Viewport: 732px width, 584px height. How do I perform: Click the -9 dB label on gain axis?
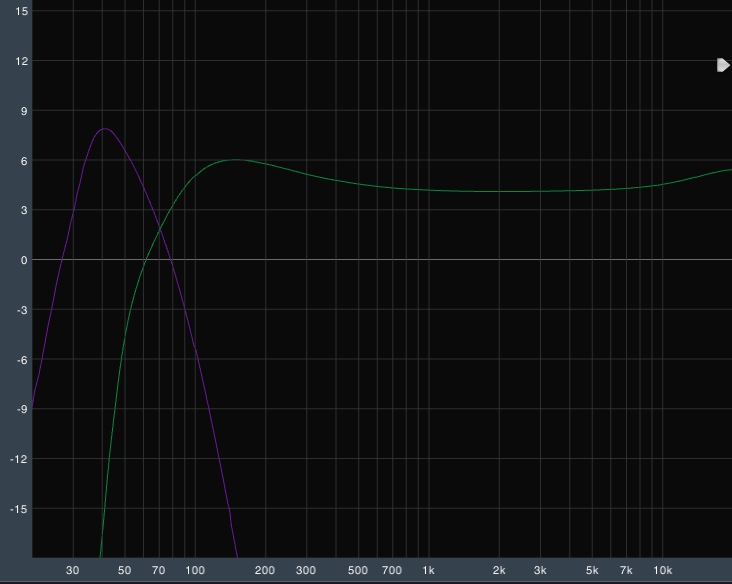pyautogui.click(x=22, y=409)
